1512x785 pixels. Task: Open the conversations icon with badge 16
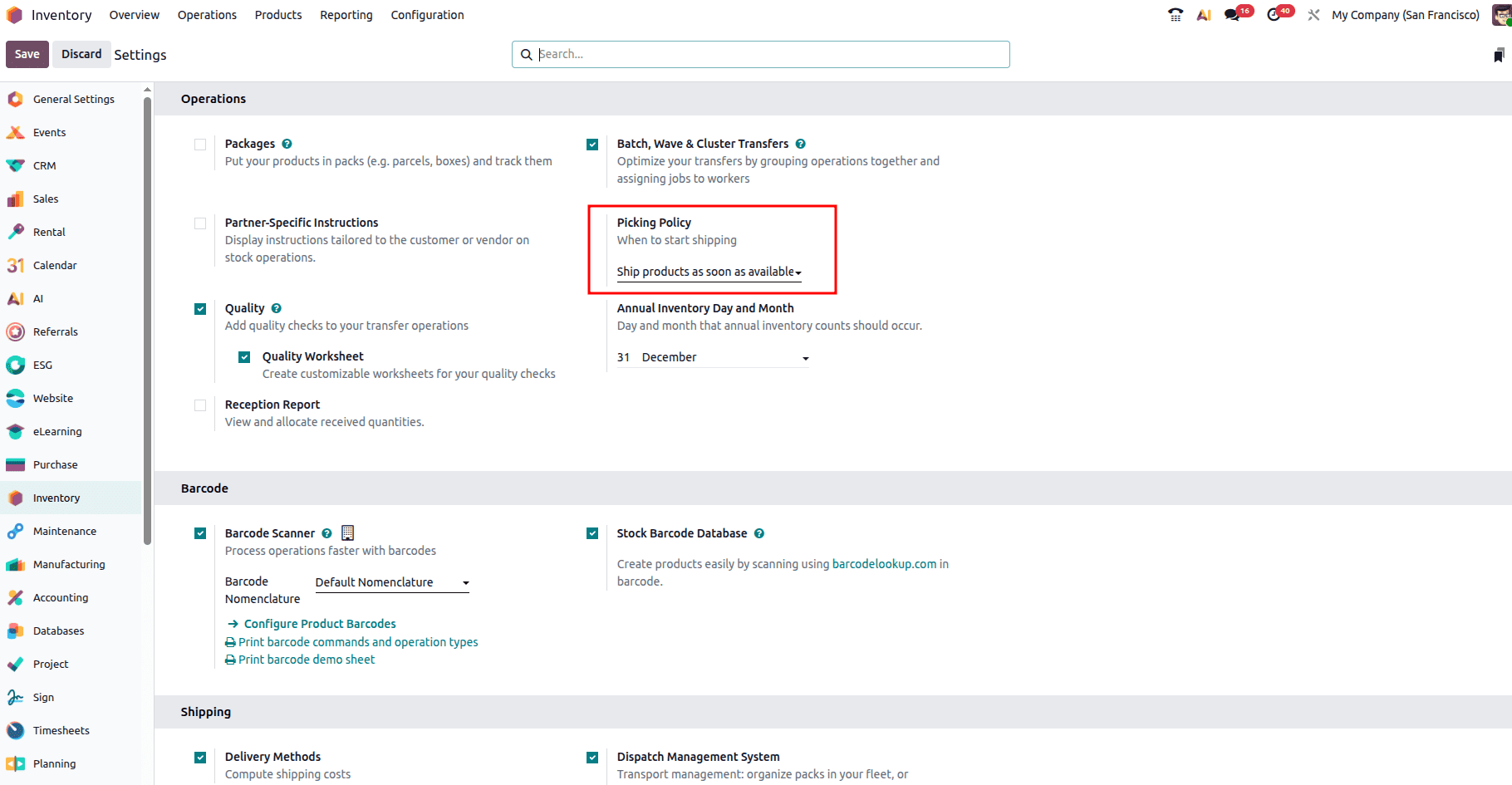coord(1233,15)
